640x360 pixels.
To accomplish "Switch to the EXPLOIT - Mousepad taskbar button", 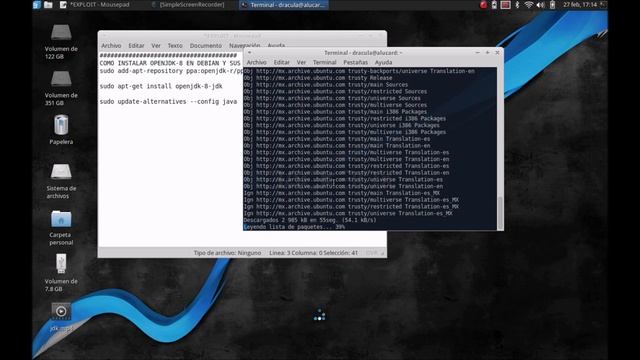I will click(95, 5).
